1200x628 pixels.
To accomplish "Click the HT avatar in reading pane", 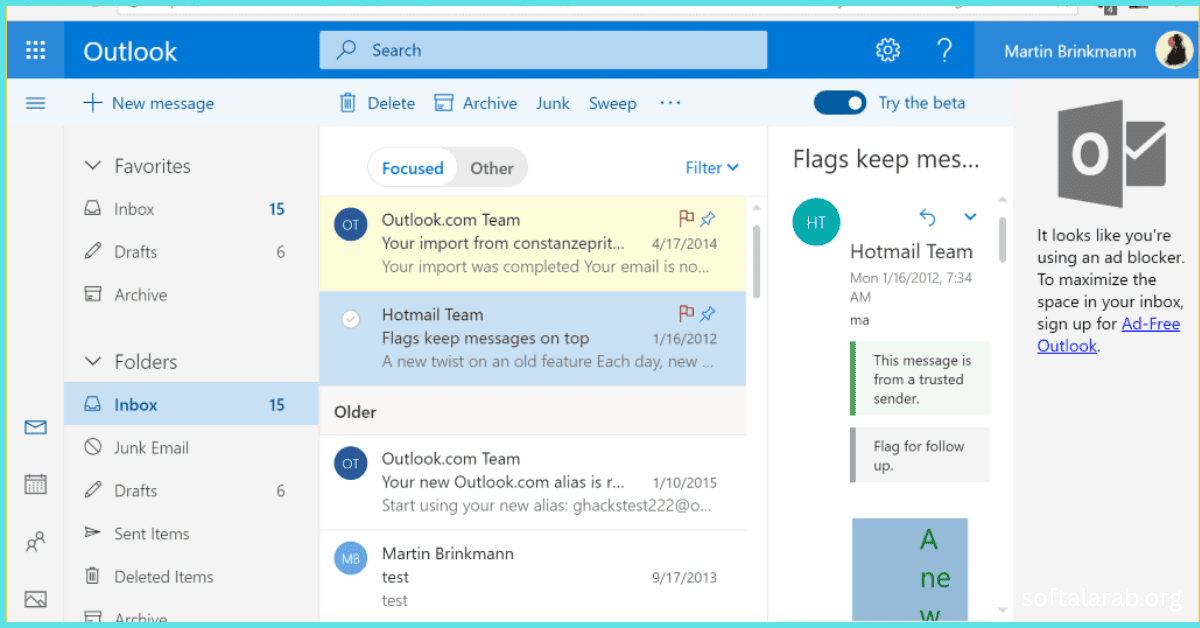I will 816,222.
